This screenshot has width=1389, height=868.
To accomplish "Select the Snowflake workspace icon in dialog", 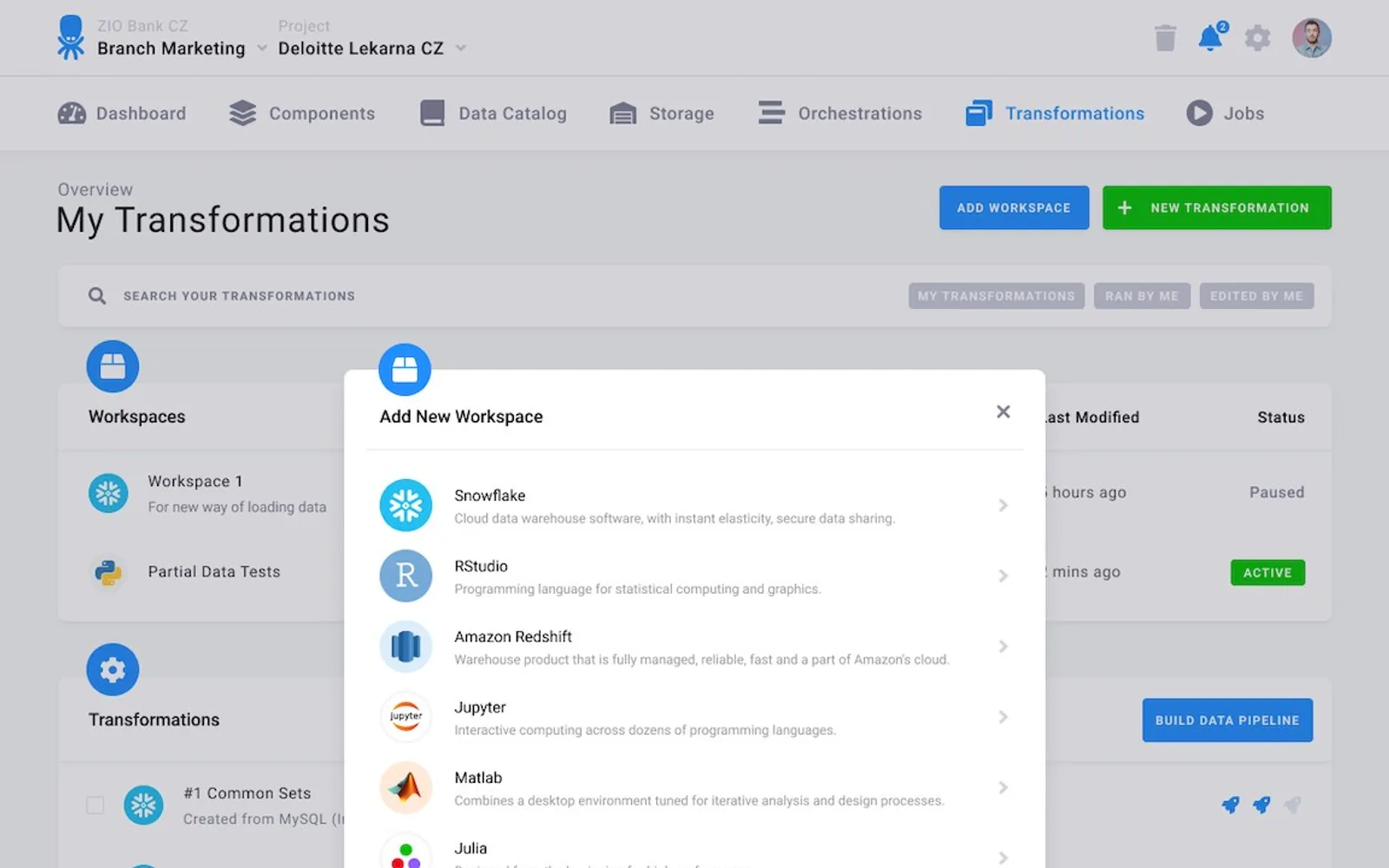I will (x=405, y=505).
